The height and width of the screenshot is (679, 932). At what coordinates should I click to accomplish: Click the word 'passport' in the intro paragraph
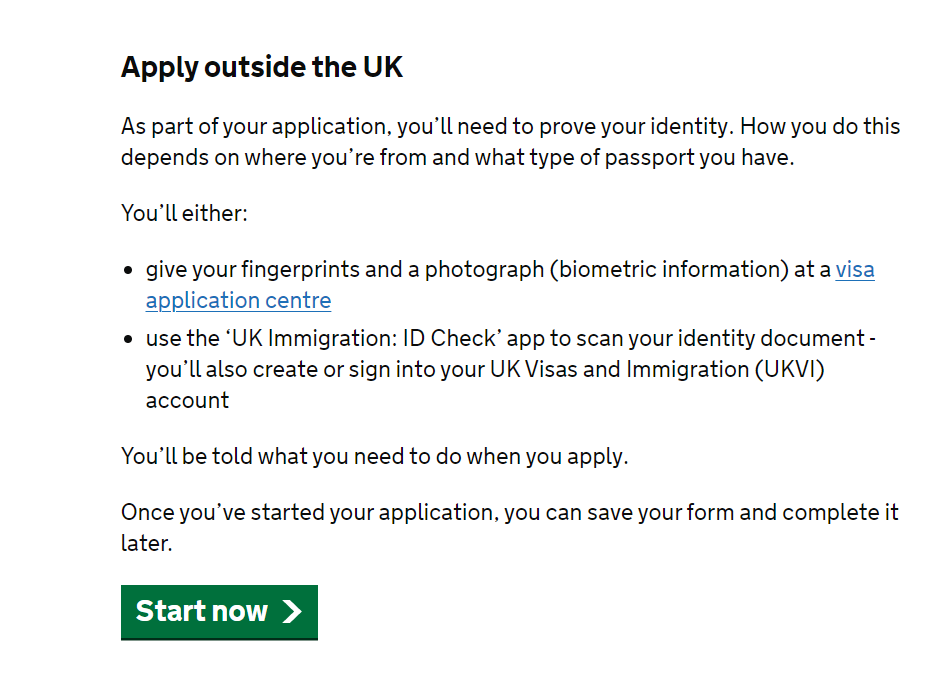(648, 157)
